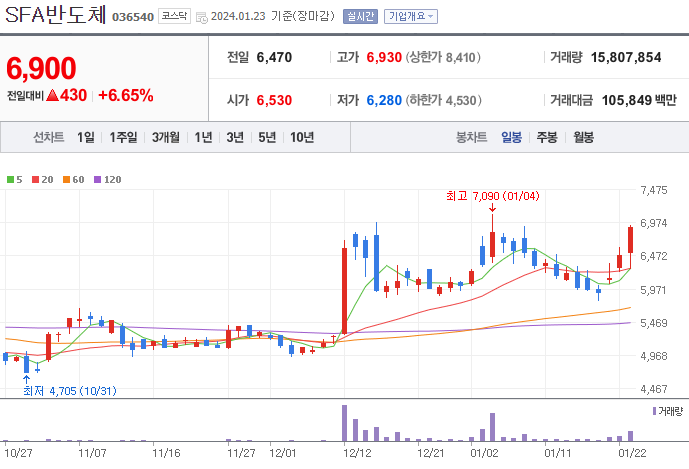The height and width of the screenshot is (469, 689).
Task: Click the 거래량 value 15,807,854
Action: [x=626, y=58]
